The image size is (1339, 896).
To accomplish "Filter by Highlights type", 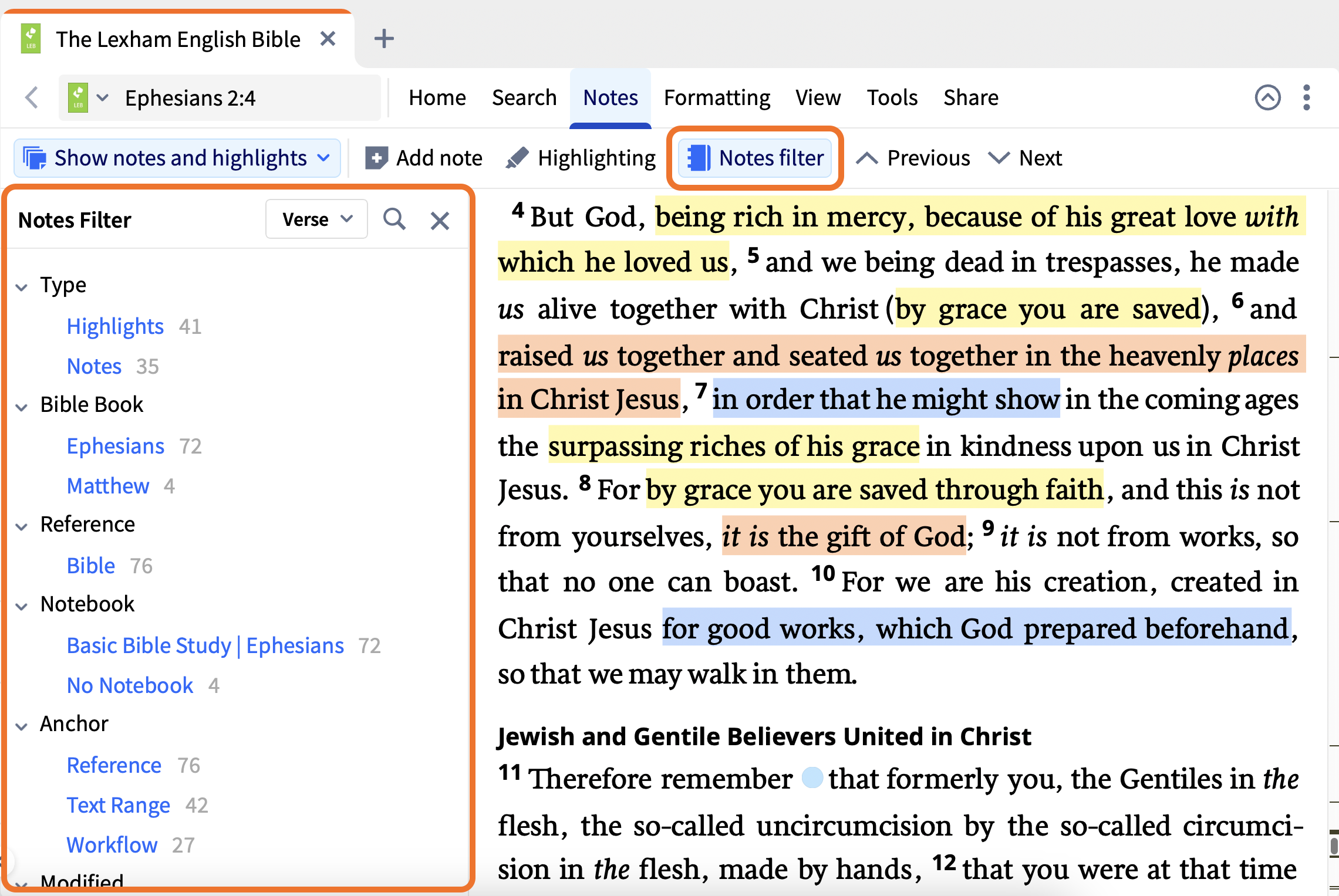I will pos(115,326).
